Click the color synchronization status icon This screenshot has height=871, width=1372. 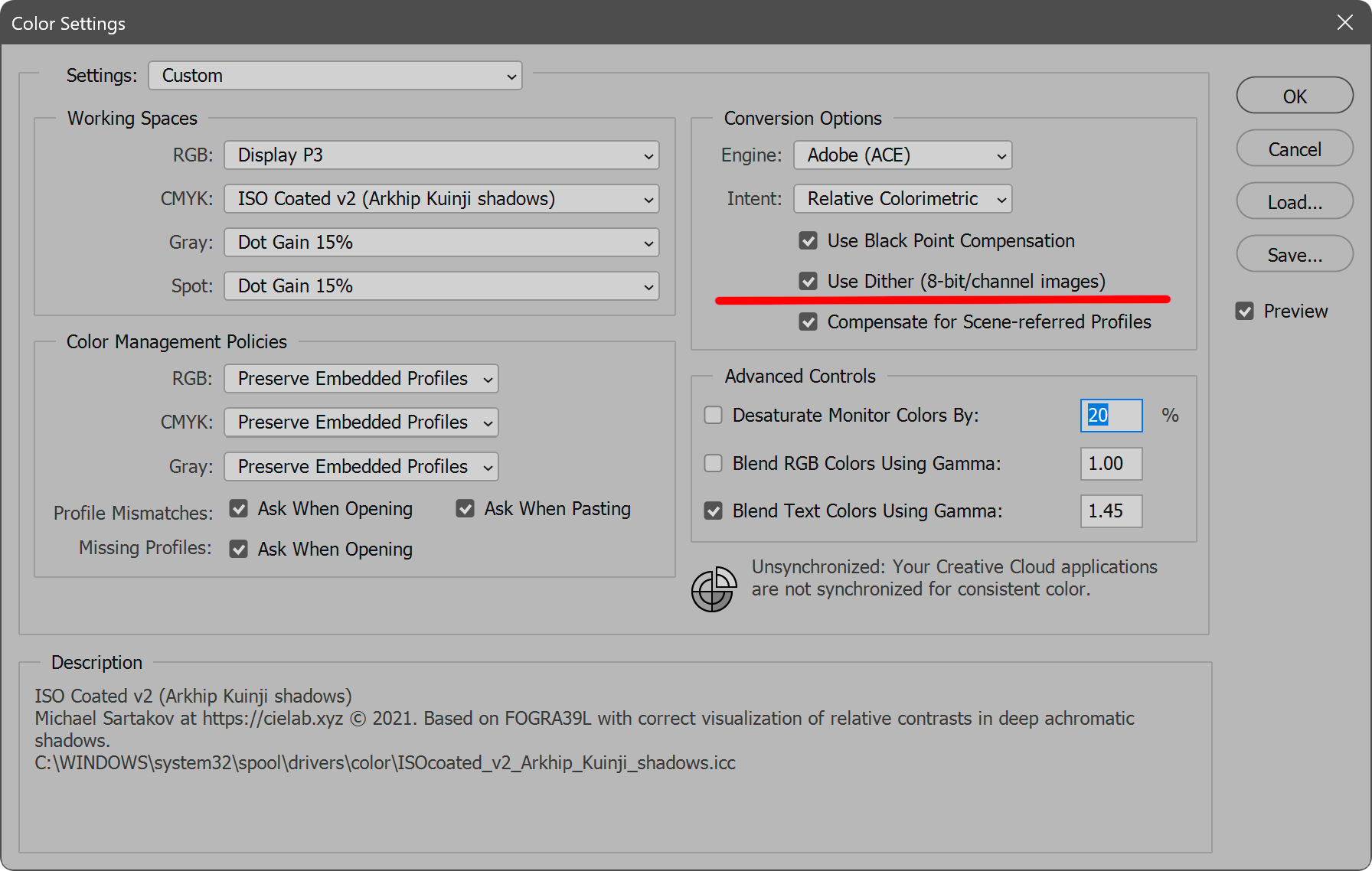click(713, 589)
